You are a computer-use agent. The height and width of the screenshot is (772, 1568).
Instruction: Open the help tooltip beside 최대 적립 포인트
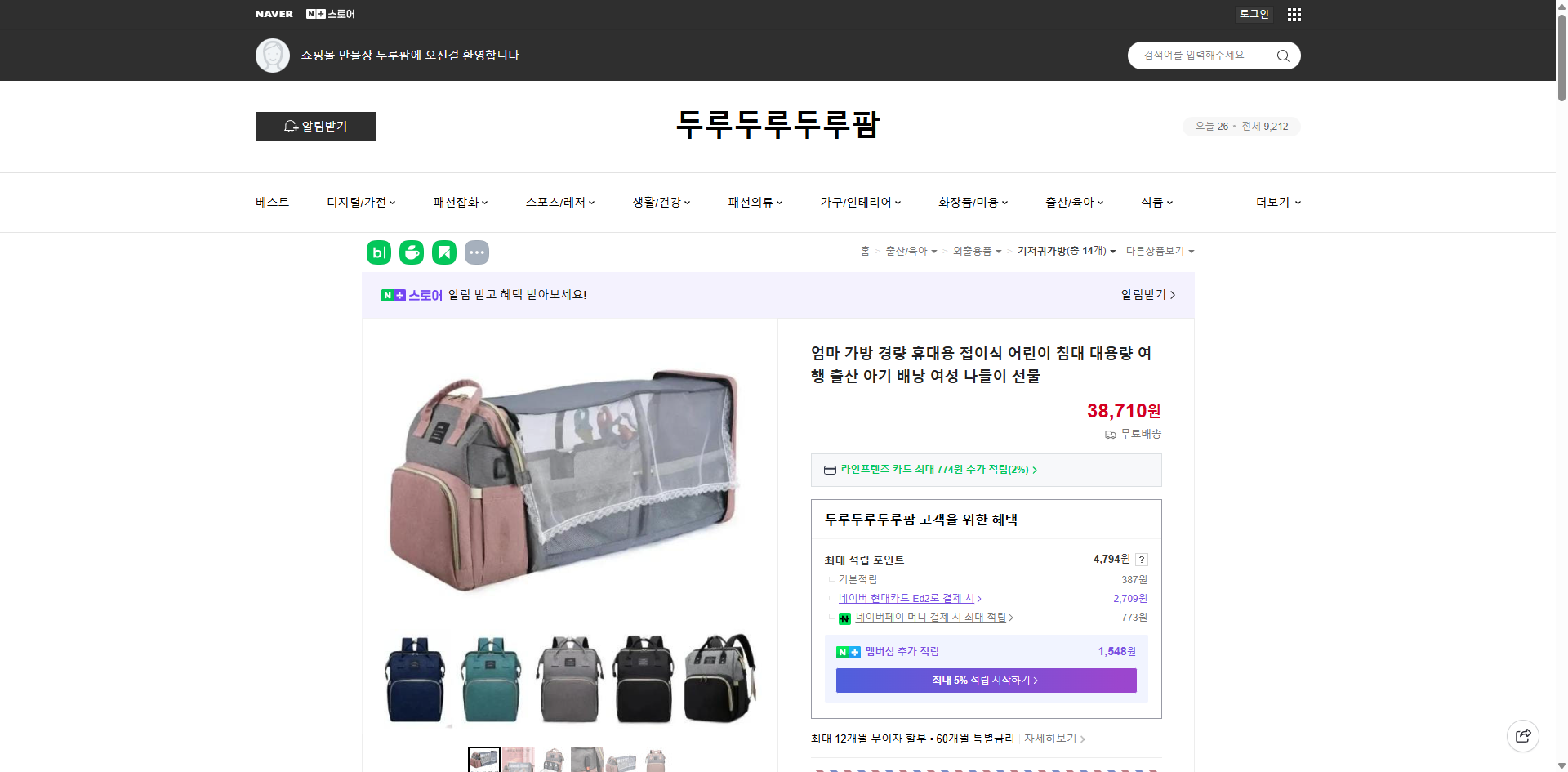1142,560
